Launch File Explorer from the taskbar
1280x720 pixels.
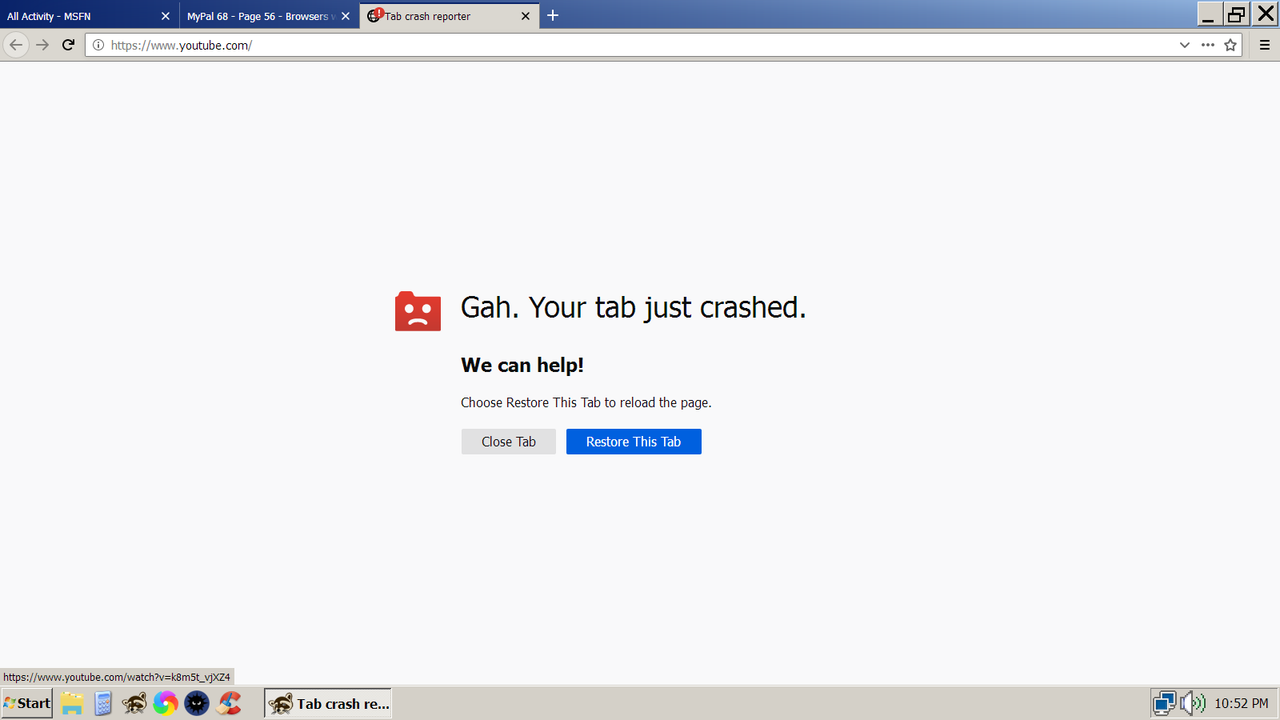(72, 703)
